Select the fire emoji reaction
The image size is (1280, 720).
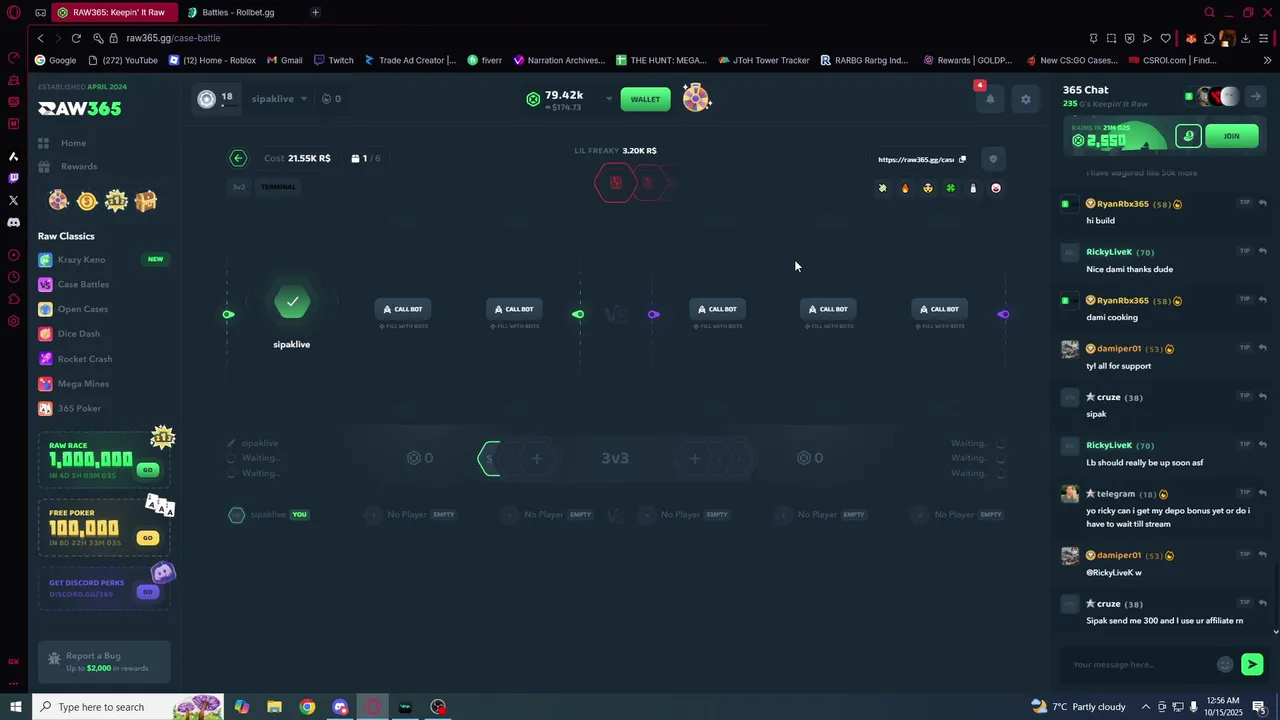pyautogui.click(x=905, y=188)
